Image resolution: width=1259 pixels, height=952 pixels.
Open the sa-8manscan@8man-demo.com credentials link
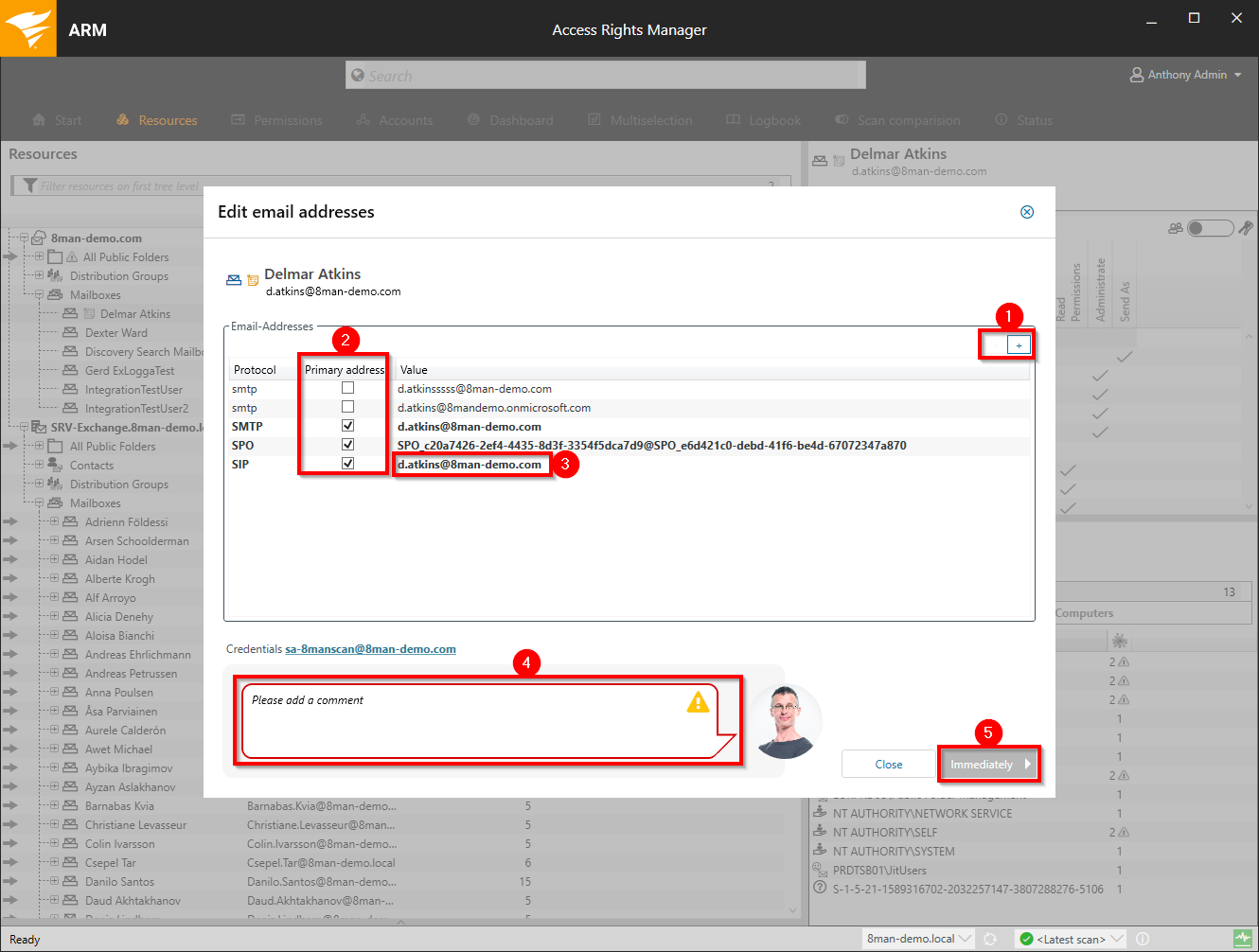370,649
